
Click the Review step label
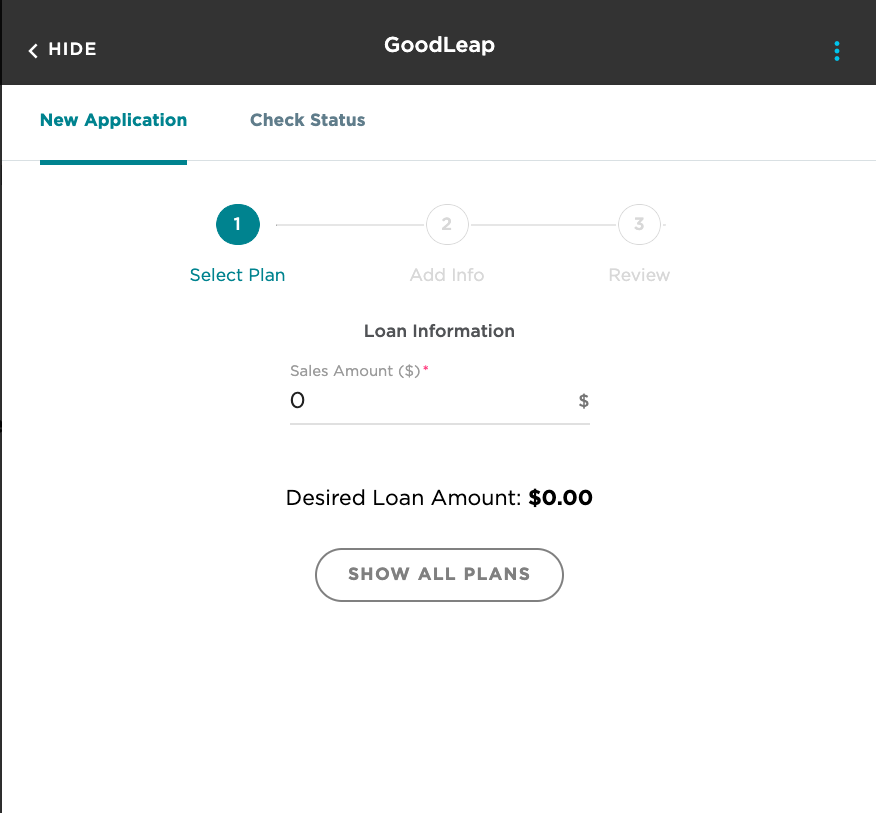click(x=639, y=275)
